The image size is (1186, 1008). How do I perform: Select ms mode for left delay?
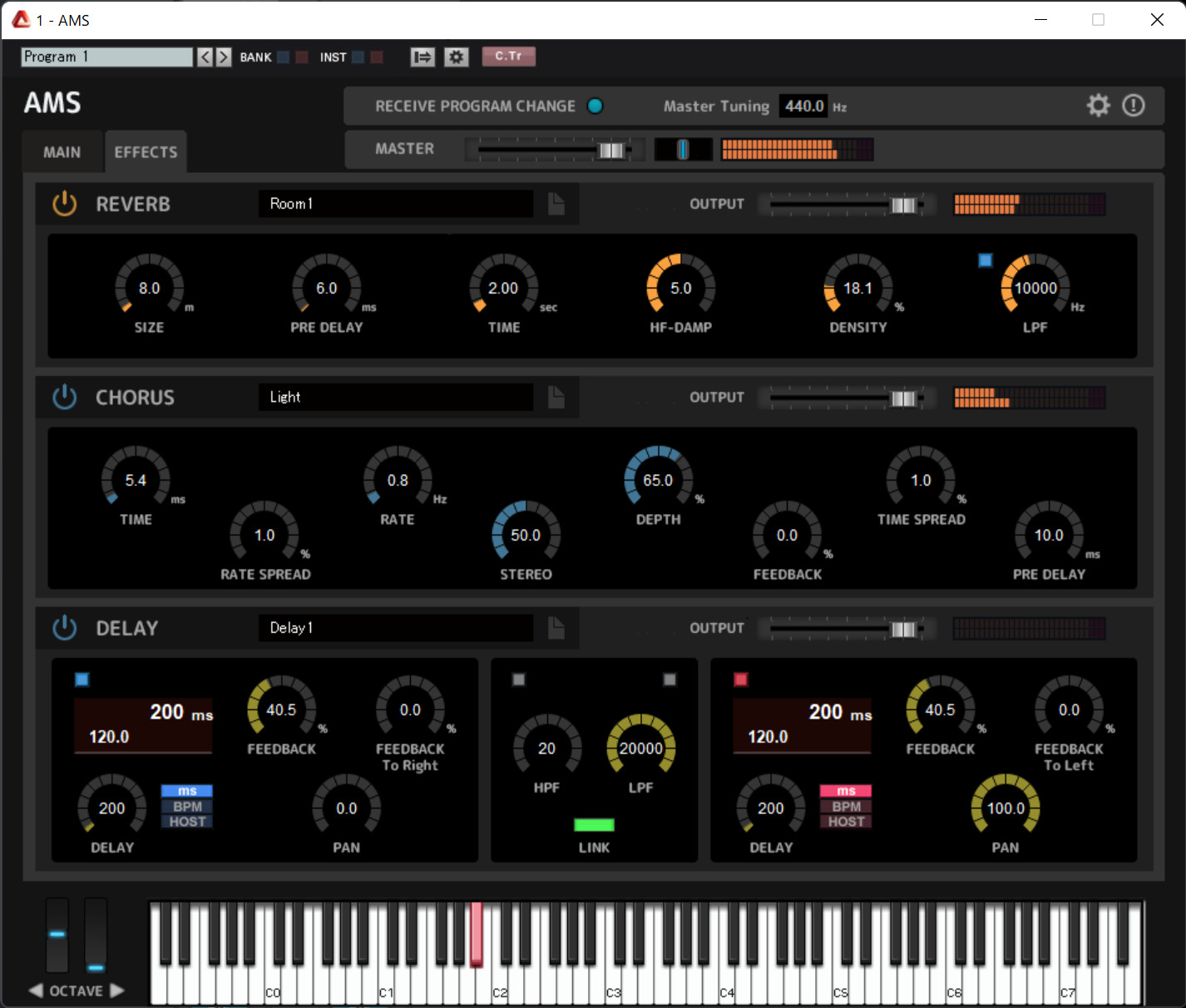tap(187, 791)
